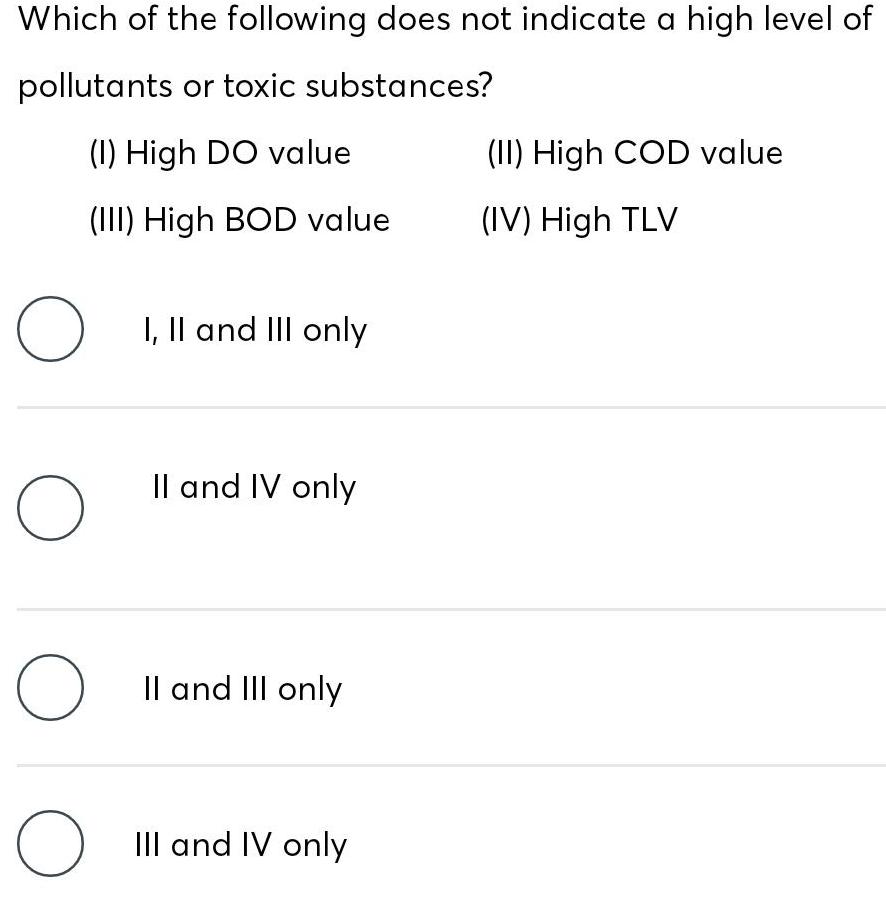Click the '(I) High DO value' statement
This screenshot has width=886, height=905.
(x=220, y=153)
